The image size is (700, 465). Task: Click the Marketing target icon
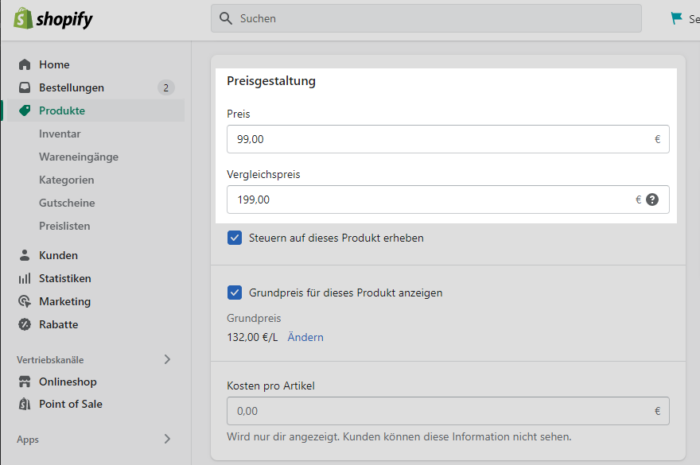tap(25, 301)
